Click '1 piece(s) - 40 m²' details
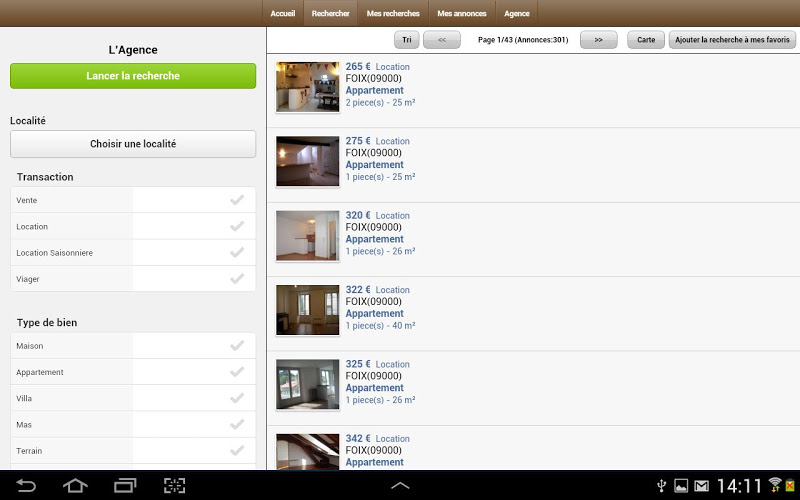 (380, 326)
